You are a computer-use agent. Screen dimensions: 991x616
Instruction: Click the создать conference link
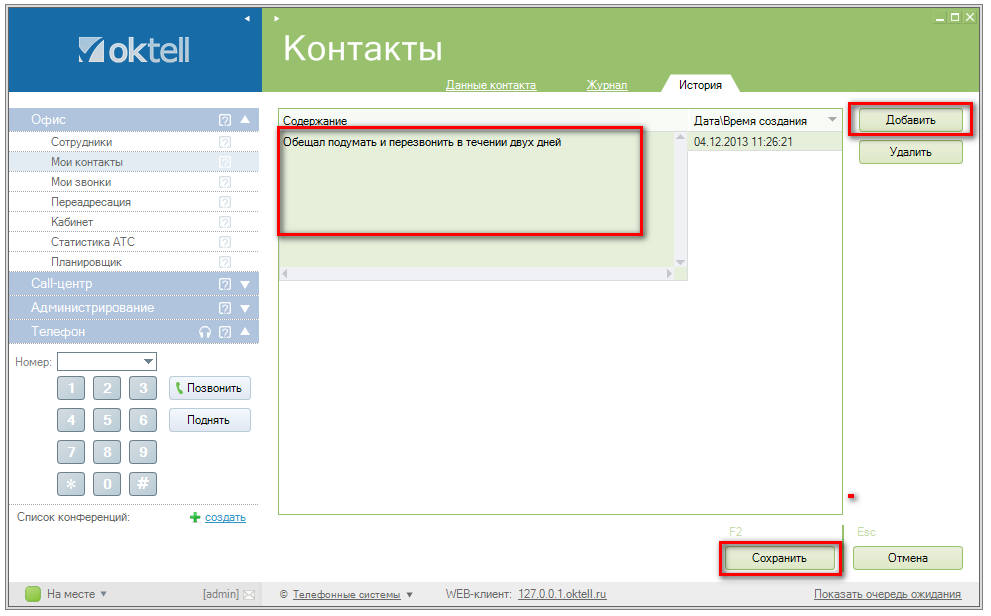coord(225,517)
